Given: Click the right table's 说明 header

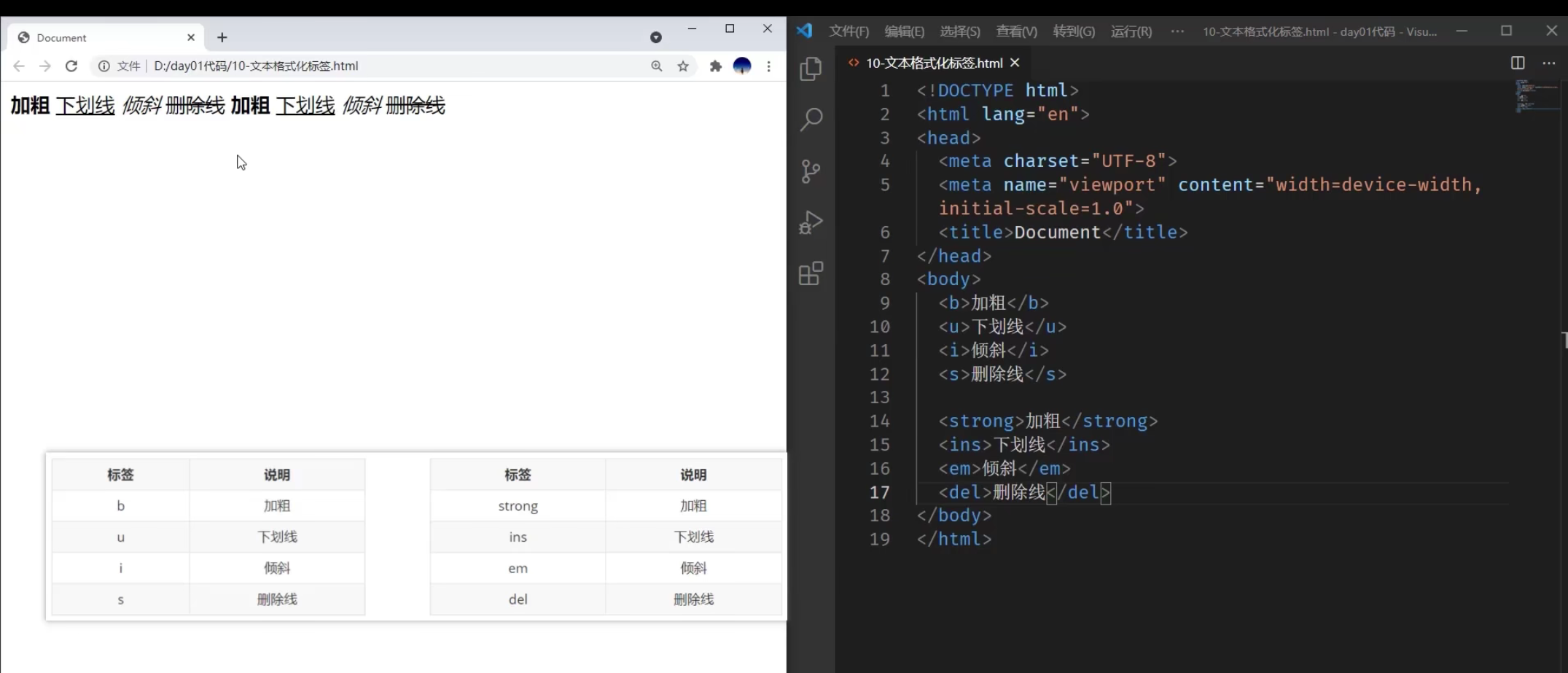Looking at the screenshot, I should 694,475.
